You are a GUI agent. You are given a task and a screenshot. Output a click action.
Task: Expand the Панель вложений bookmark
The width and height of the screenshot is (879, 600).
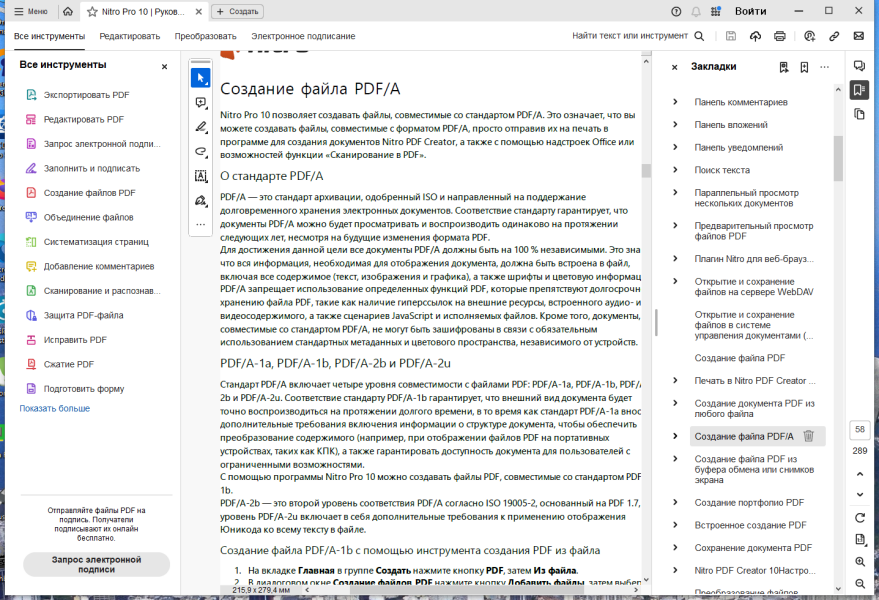coord(675,124)
